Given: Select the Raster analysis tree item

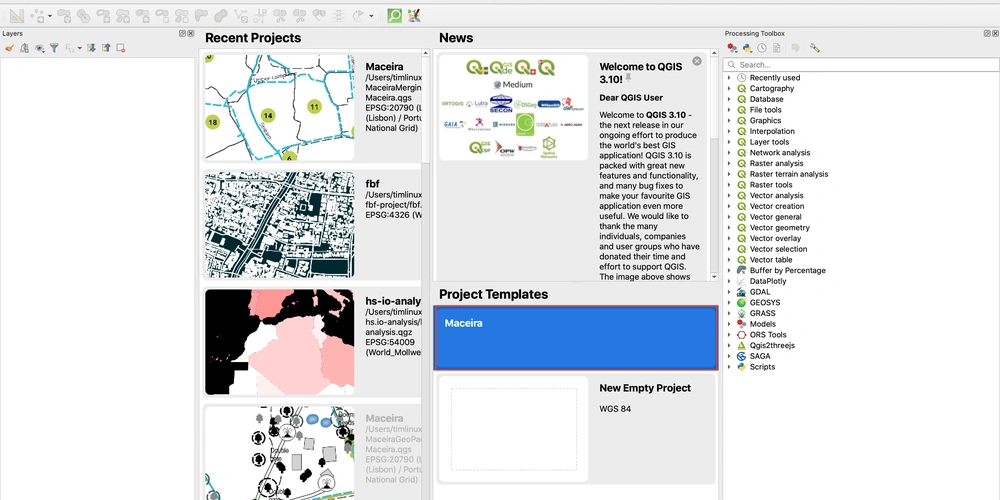Looking at the screenshot, I should 776,163.
